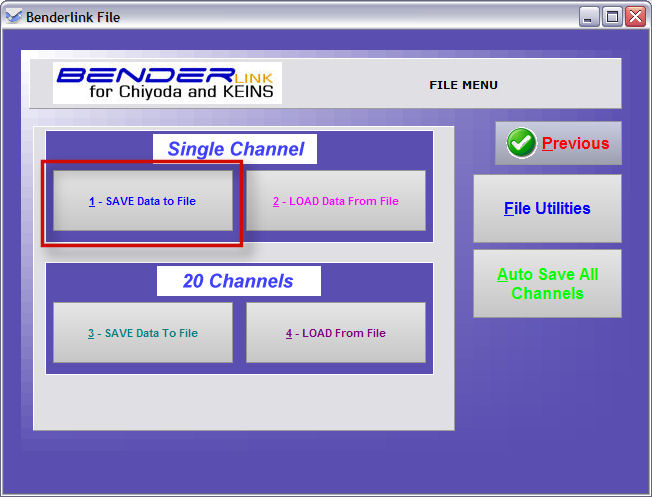Screen dimensions: 652x497
Task: Click the FILE MENU header text
Action: point(463,85)
